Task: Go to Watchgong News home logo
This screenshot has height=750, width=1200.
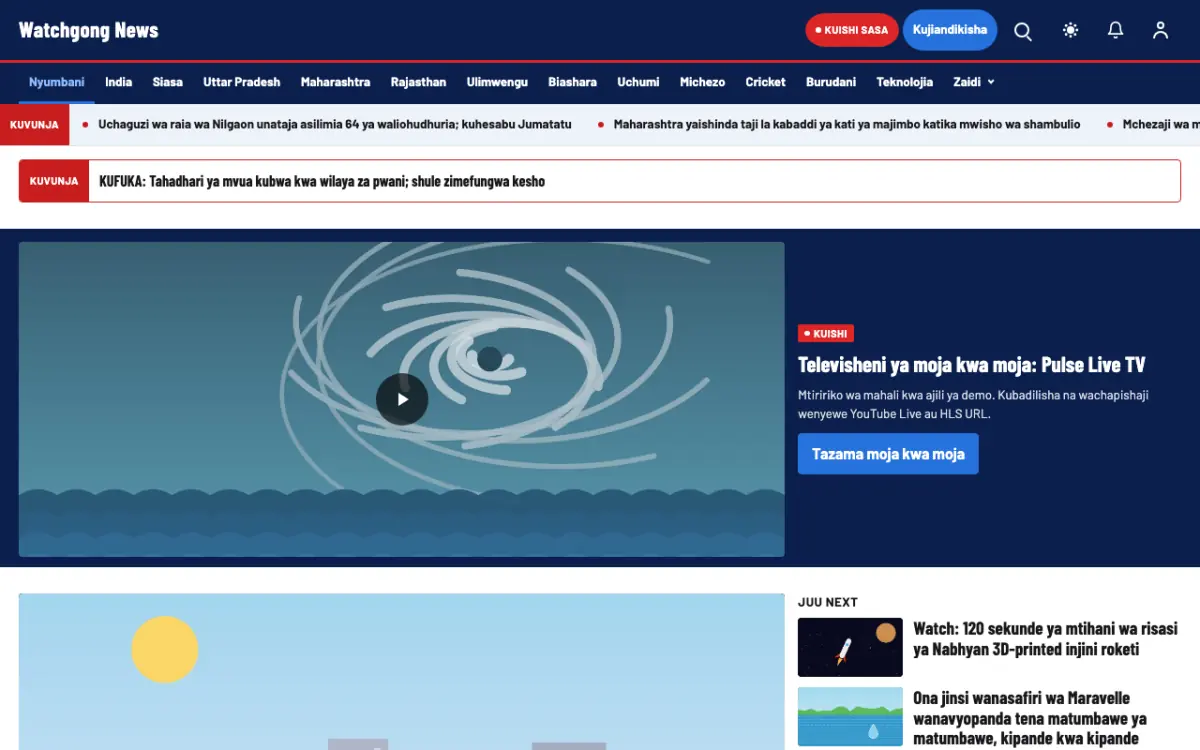Action: point(89,31)
